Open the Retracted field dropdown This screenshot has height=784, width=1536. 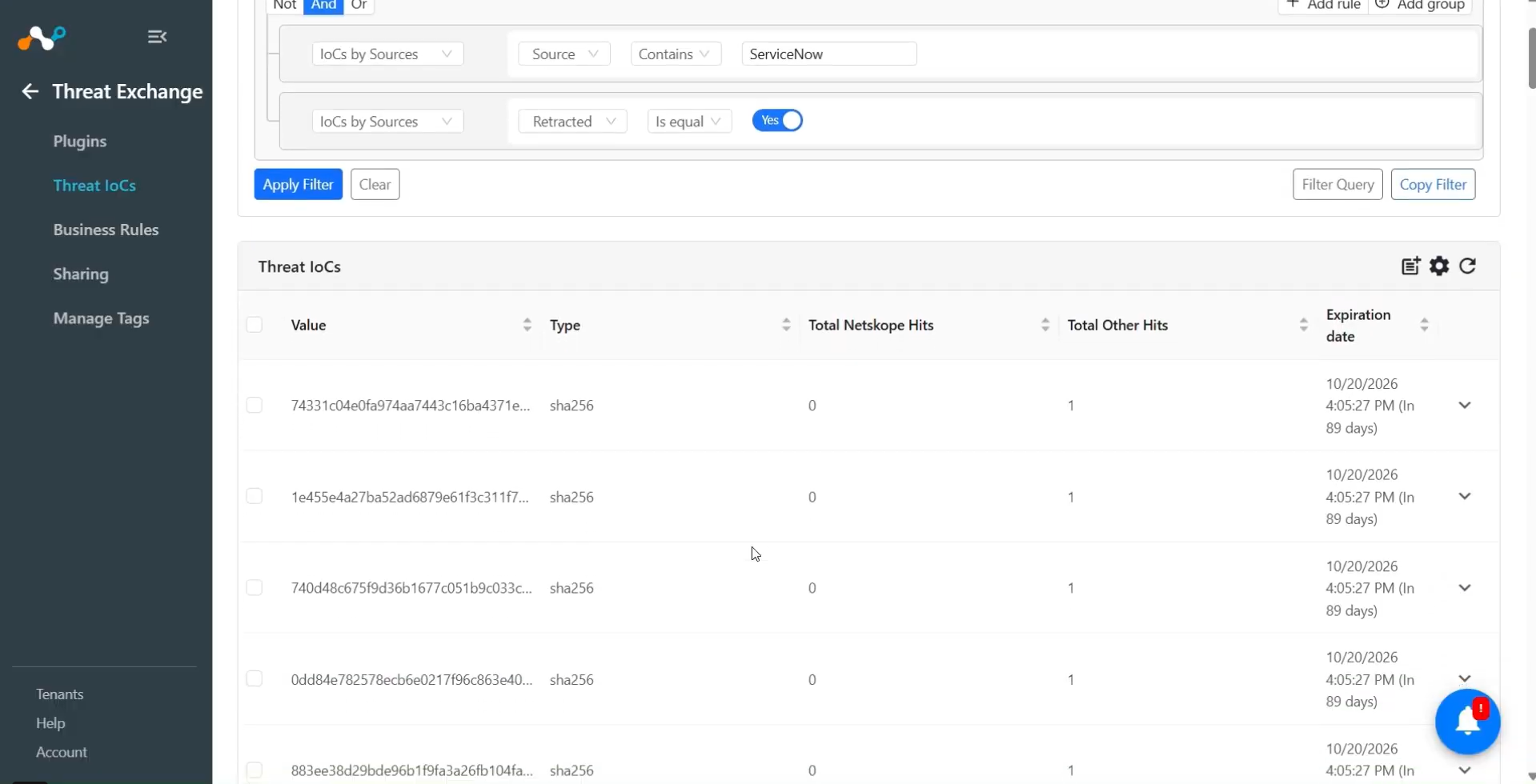[x=572, y=122]
